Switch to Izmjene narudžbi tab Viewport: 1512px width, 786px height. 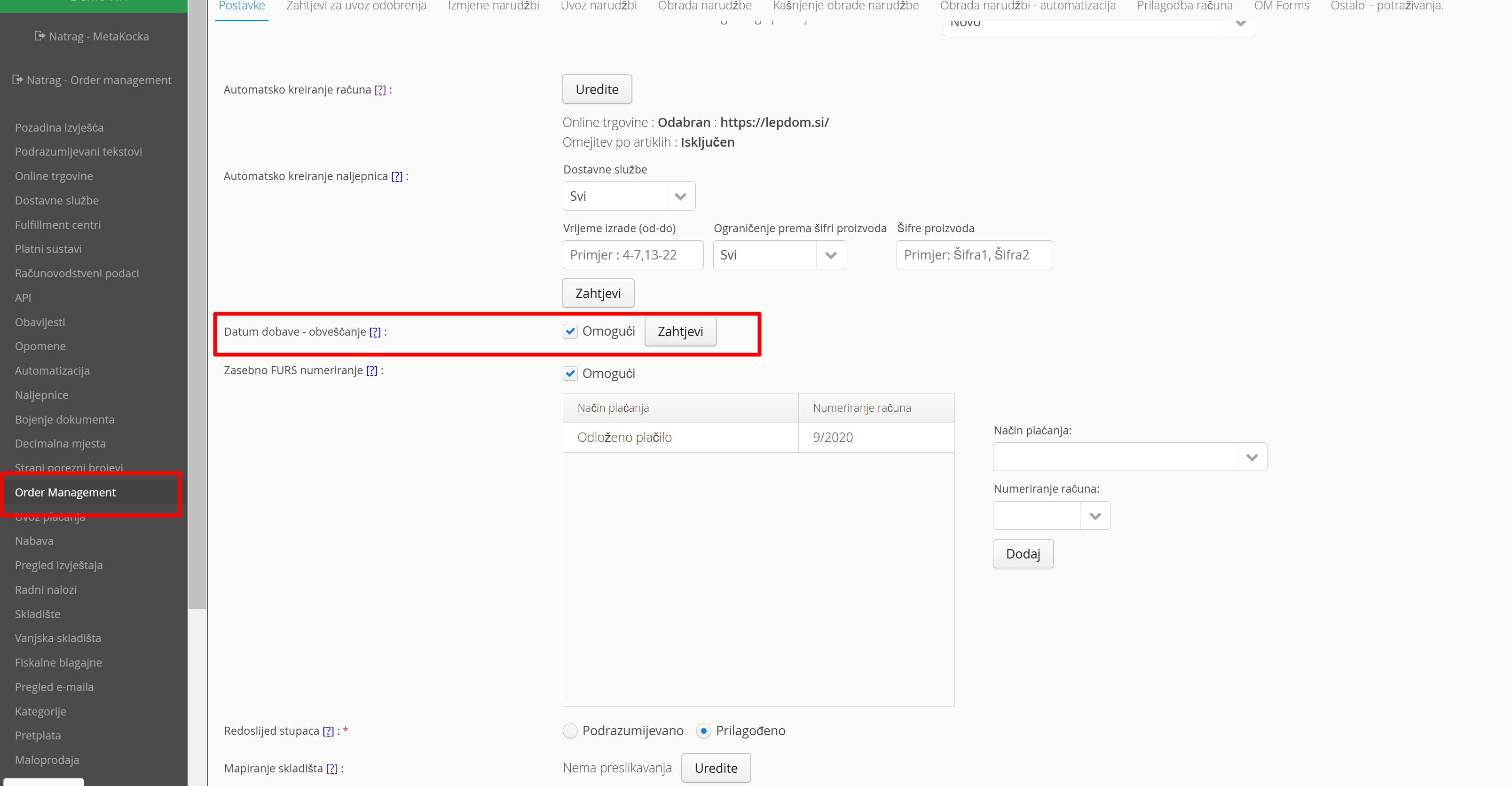coord(493,7)
